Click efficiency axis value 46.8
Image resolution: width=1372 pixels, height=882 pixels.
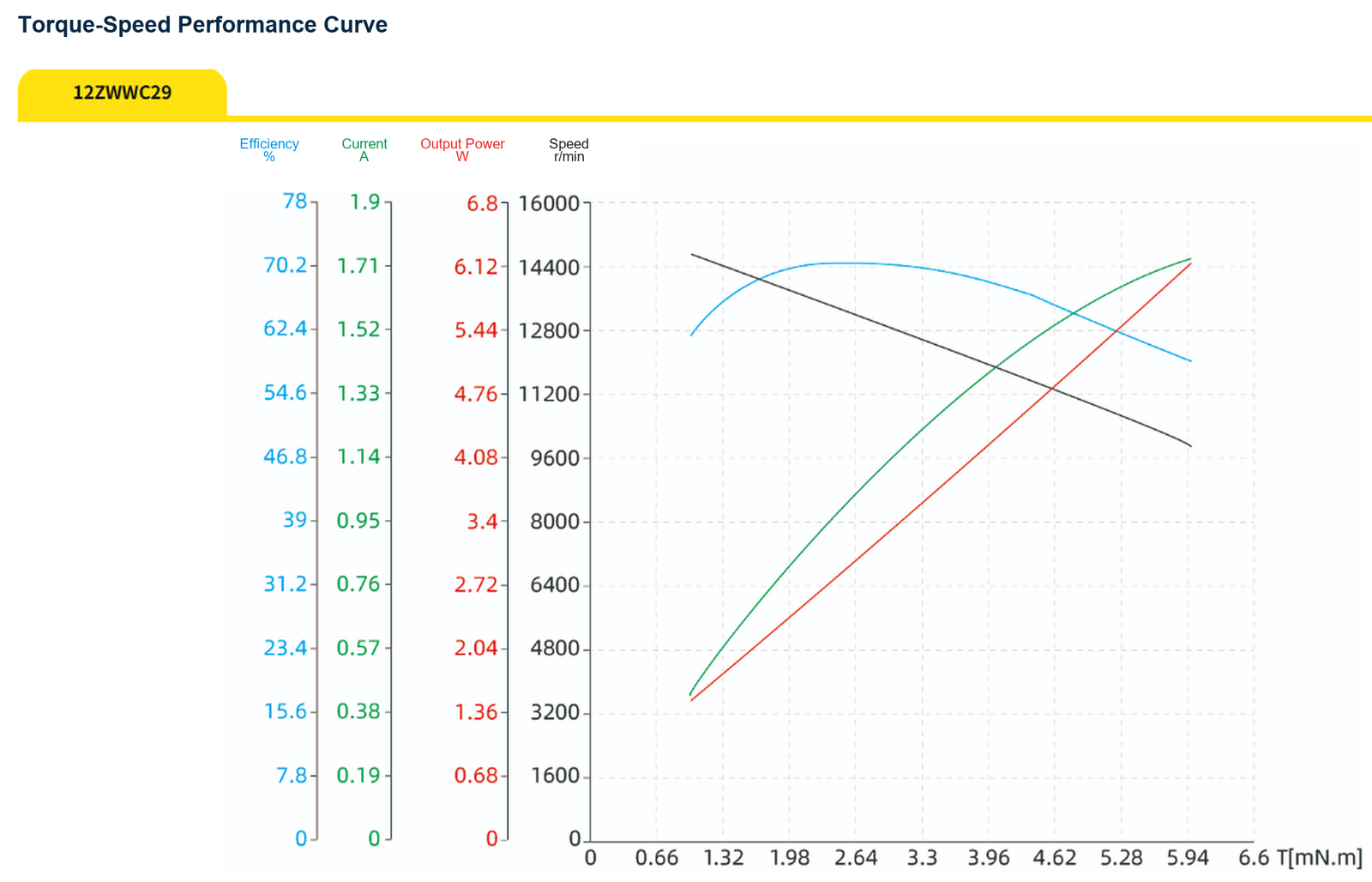pos(285,456)
